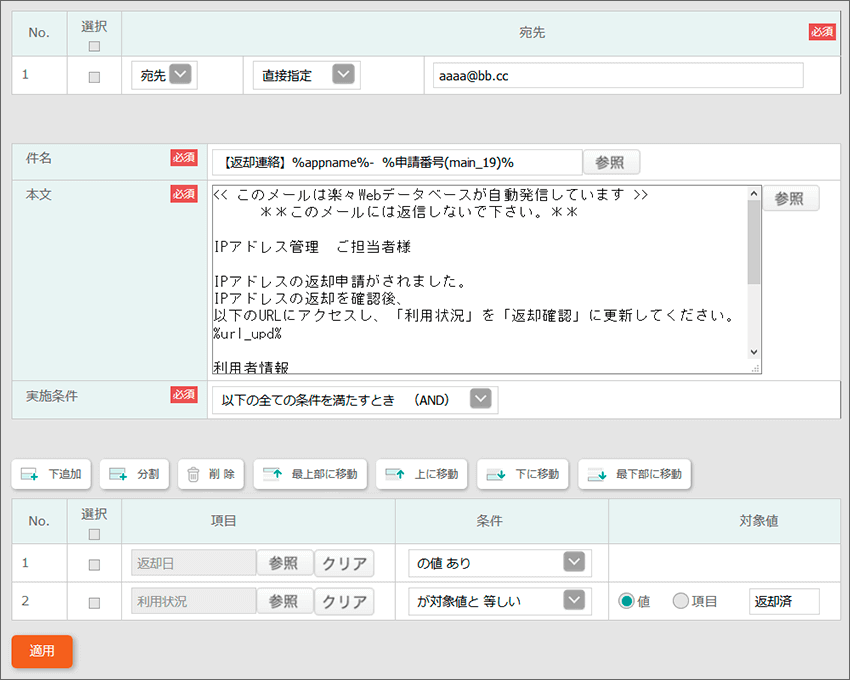Click the 返却済 target value field
This screenshot has height=680, width=850.
pos(784,601)
